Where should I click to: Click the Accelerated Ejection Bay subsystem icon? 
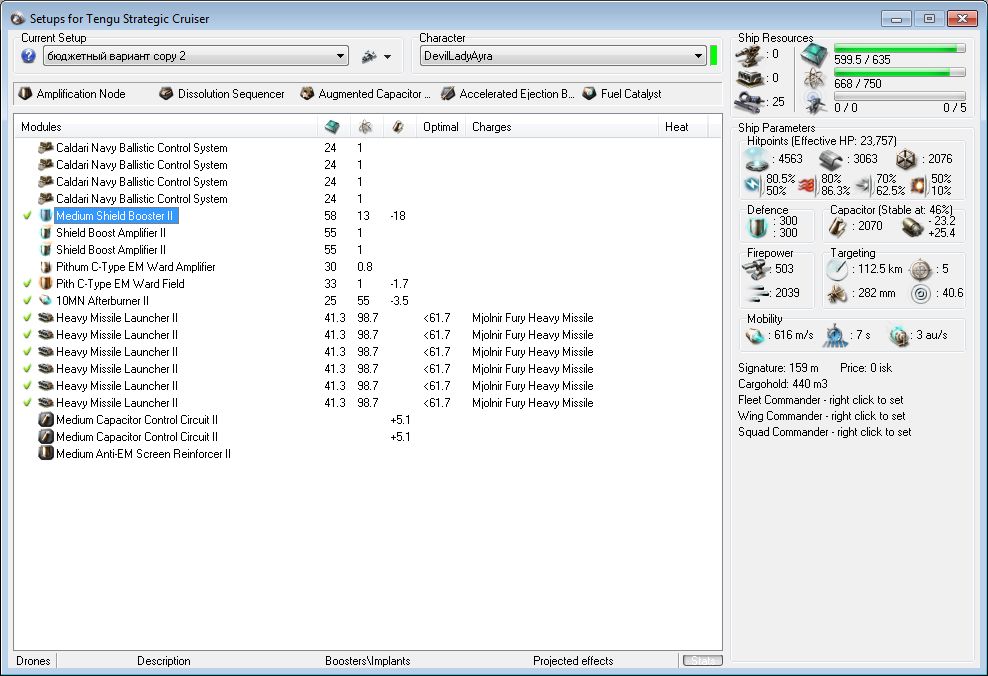point(448,94)
